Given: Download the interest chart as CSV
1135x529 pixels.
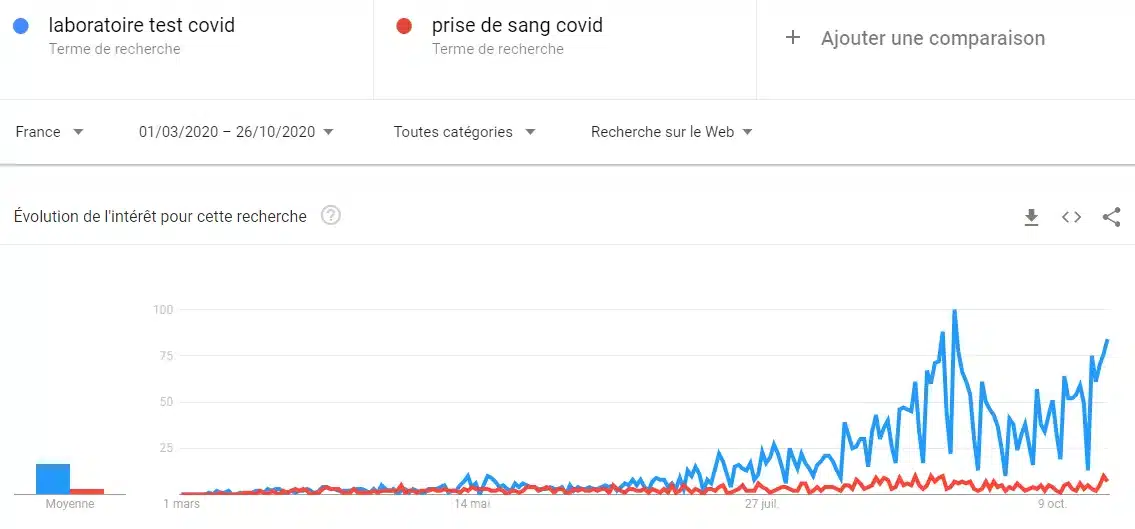Looking at the screenshot, I should [x=1031, y=217].
